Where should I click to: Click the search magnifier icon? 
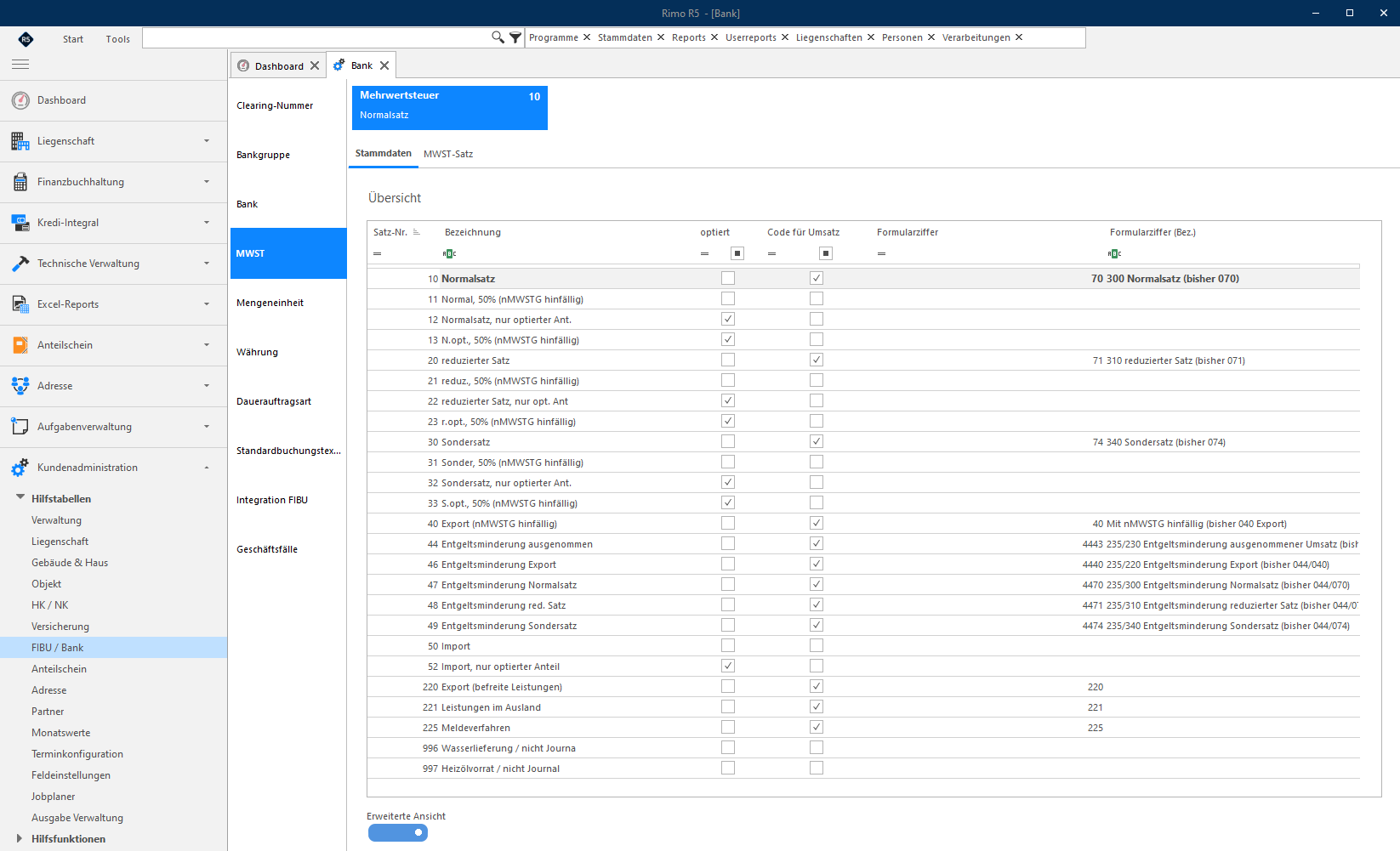pos(498,37)
